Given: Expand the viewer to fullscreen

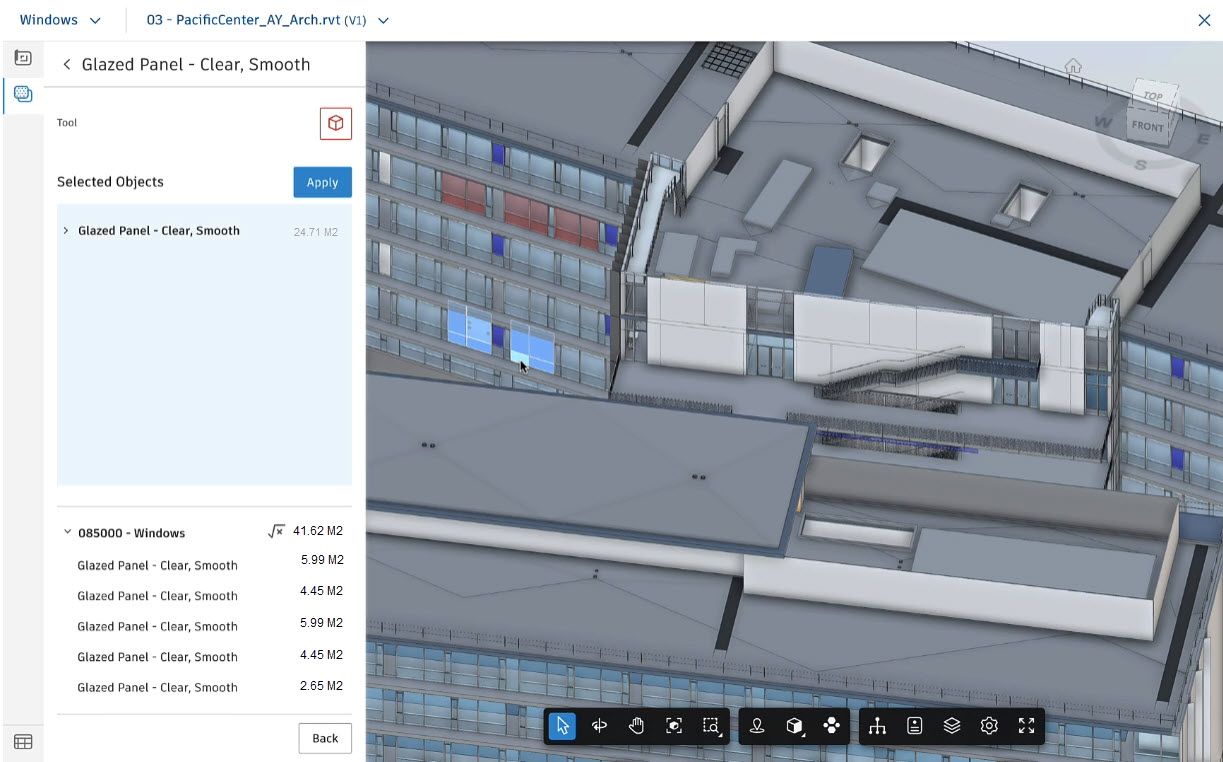Looking at the screenshot, I should pos(1026,726).
